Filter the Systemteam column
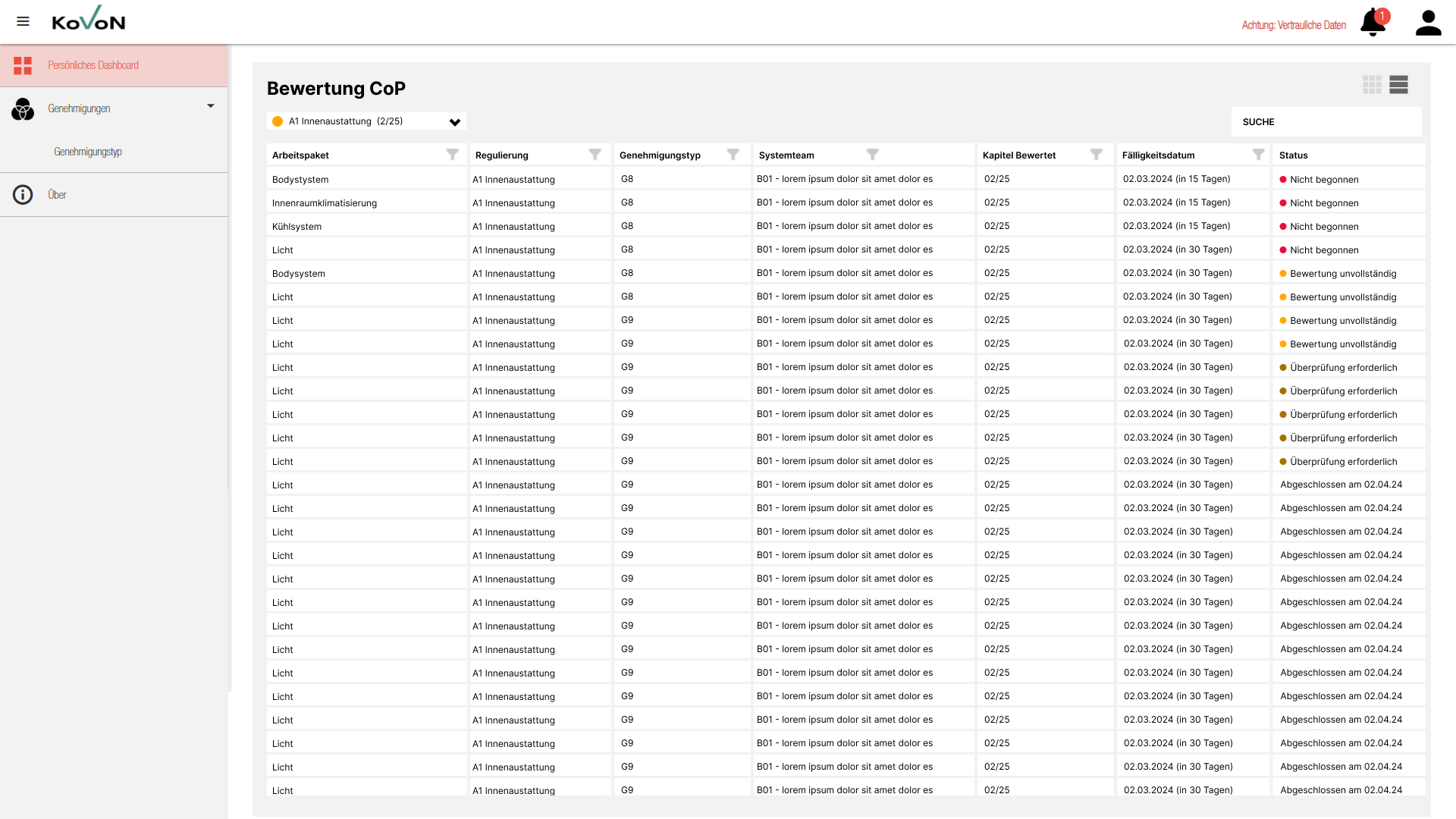The height and width of the screenshot is (819, 1456). (x=873, y=155)
